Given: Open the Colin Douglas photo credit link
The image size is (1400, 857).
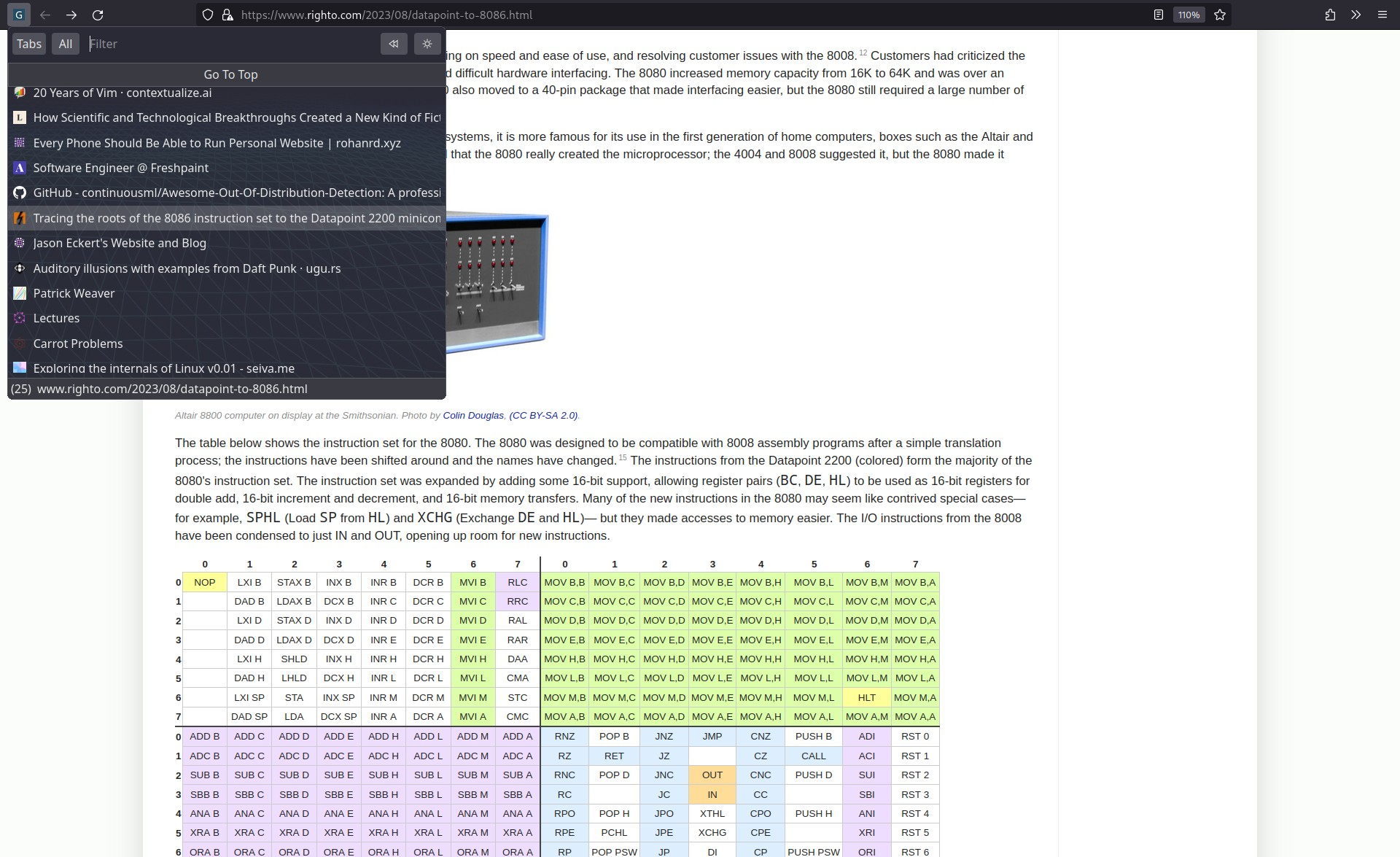Looking at the screenshot, I should pos(472,416).
